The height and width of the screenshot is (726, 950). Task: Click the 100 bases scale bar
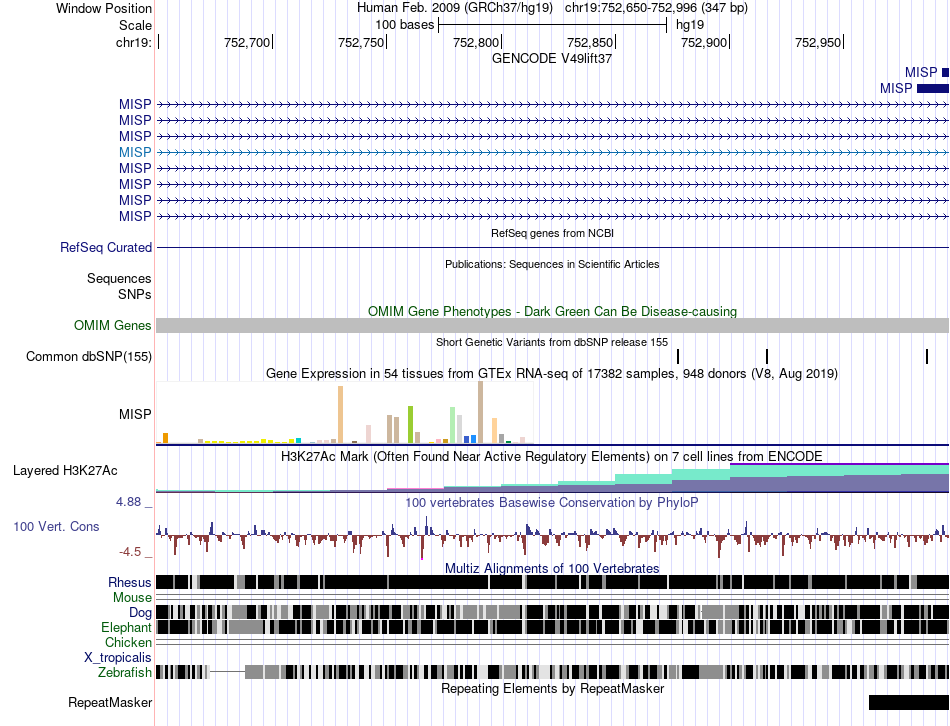(x=553, y=25)
